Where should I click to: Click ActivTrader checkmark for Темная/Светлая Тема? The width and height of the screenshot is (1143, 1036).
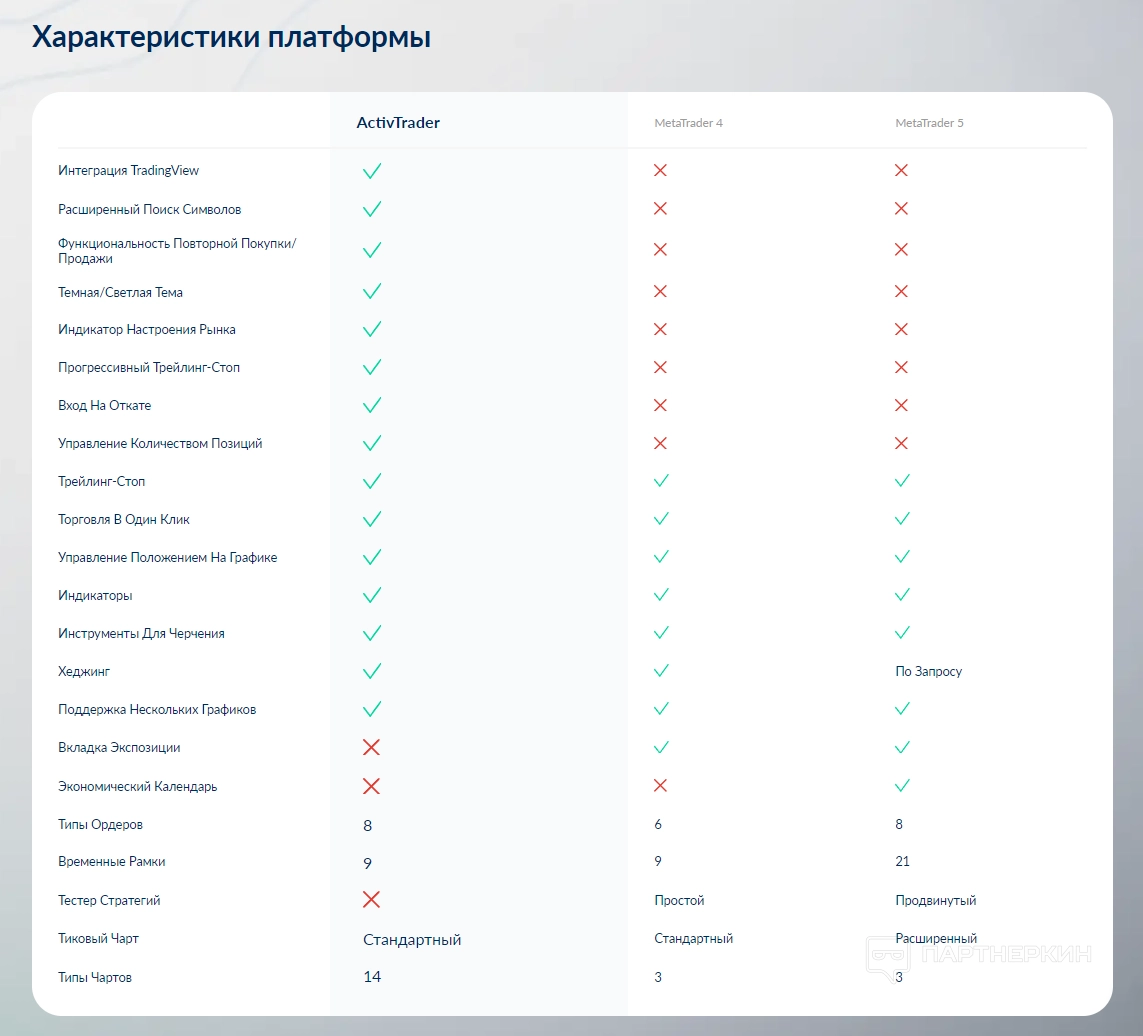pos(372,292)
